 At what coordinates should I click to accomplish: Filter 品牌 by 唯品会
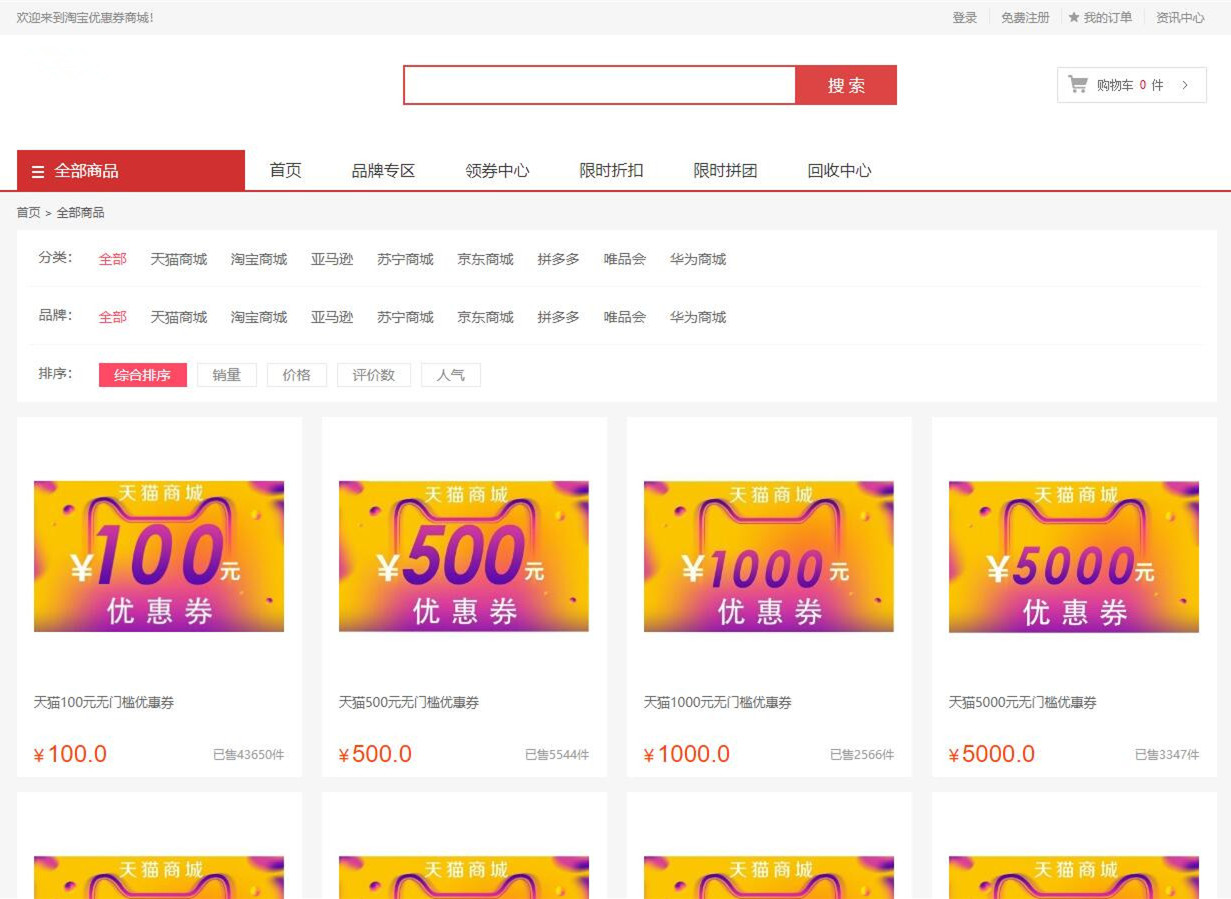(625, 317)
